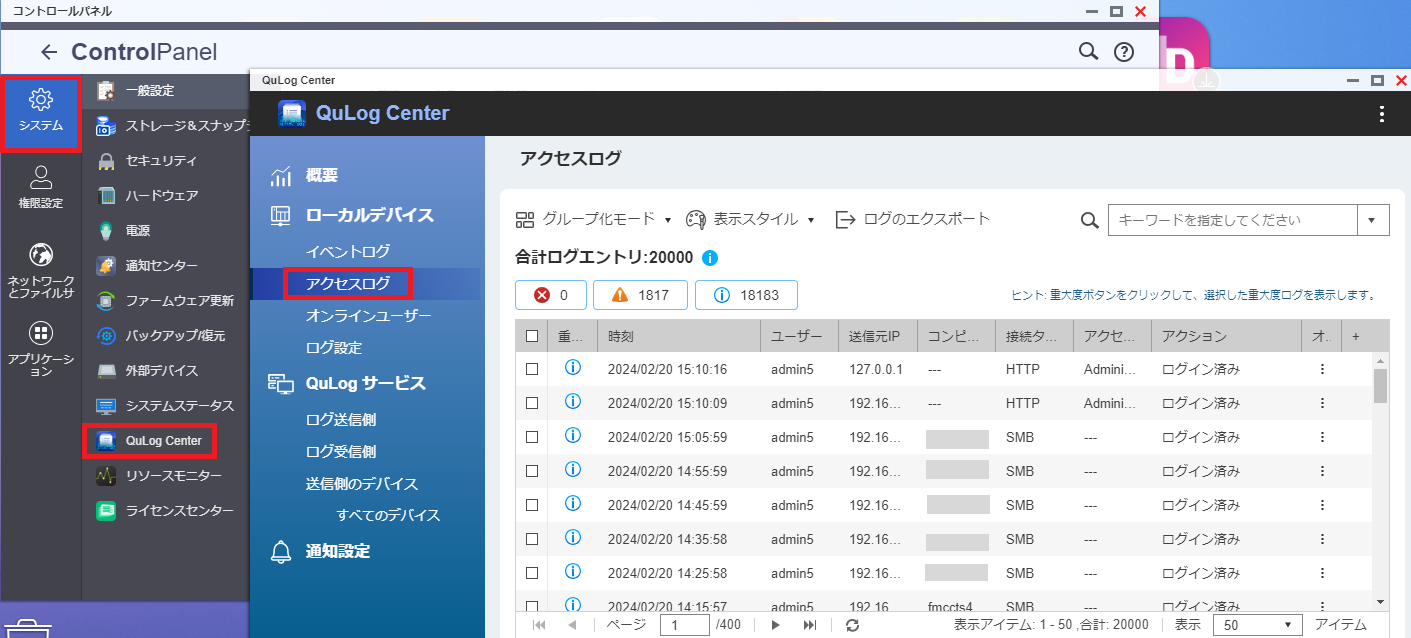Select Access Log (アクセスログ) in QuLog sidebar
1411x638 pixels.
pos(348,284)
